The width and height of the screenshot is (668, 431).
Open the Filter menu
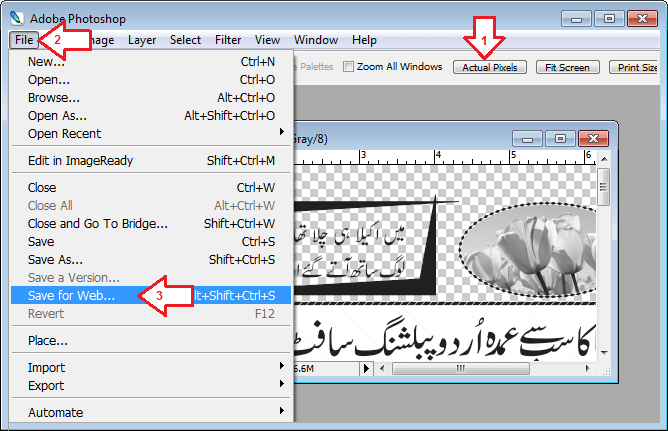tap(228, 40)
